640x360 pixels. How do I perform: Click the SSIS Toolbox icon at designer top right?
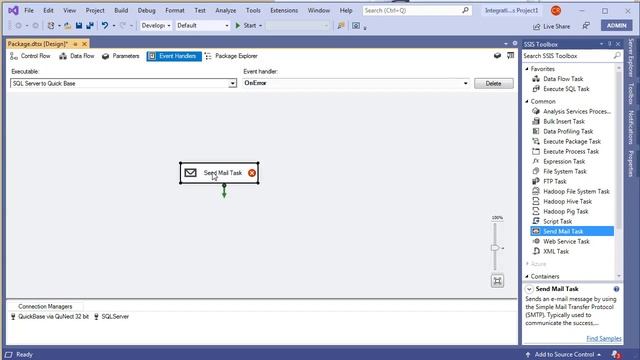(x=510, y=56)
